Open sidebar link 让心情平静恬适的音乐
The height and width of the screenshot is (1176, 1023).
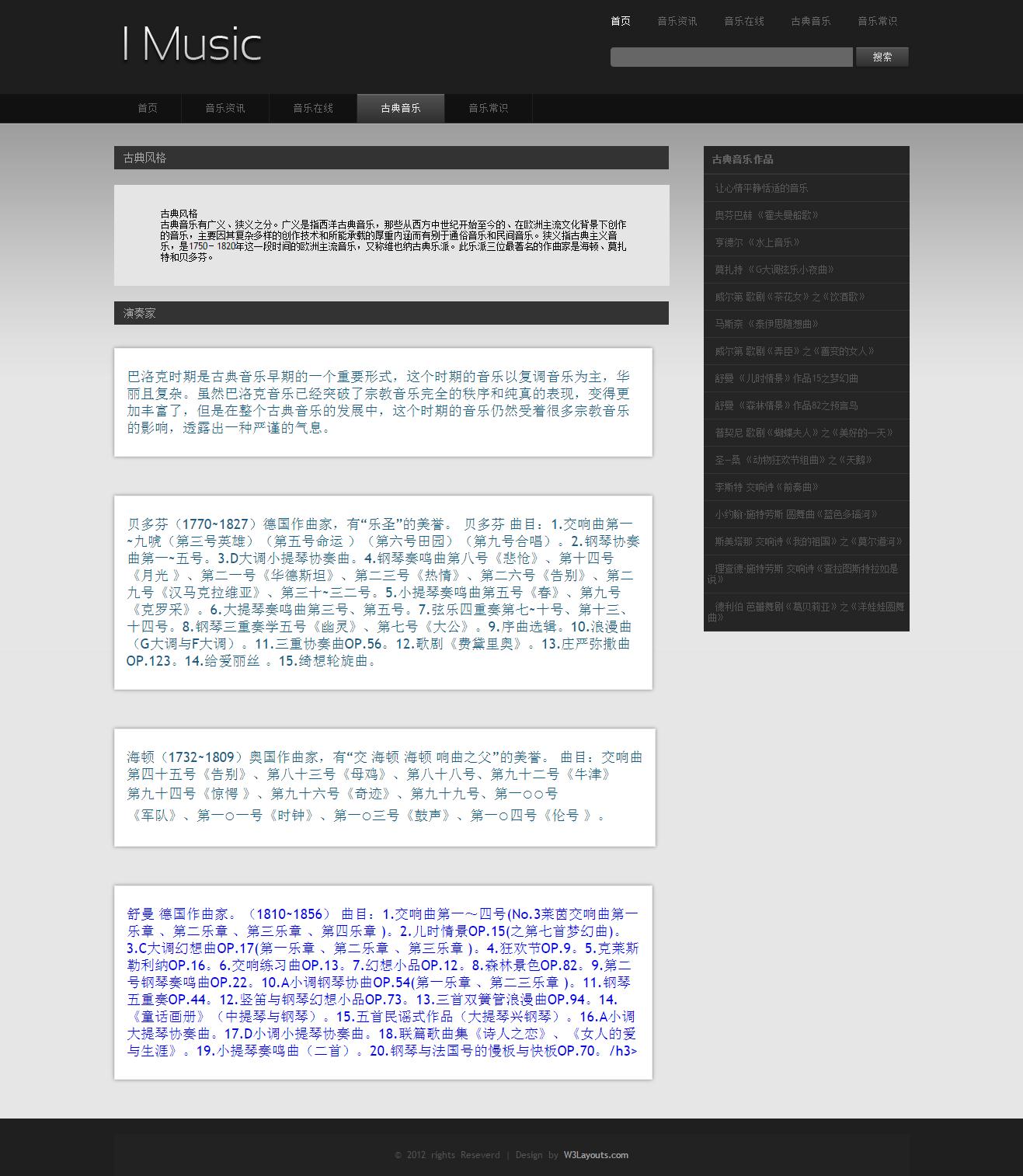(761, 188)
